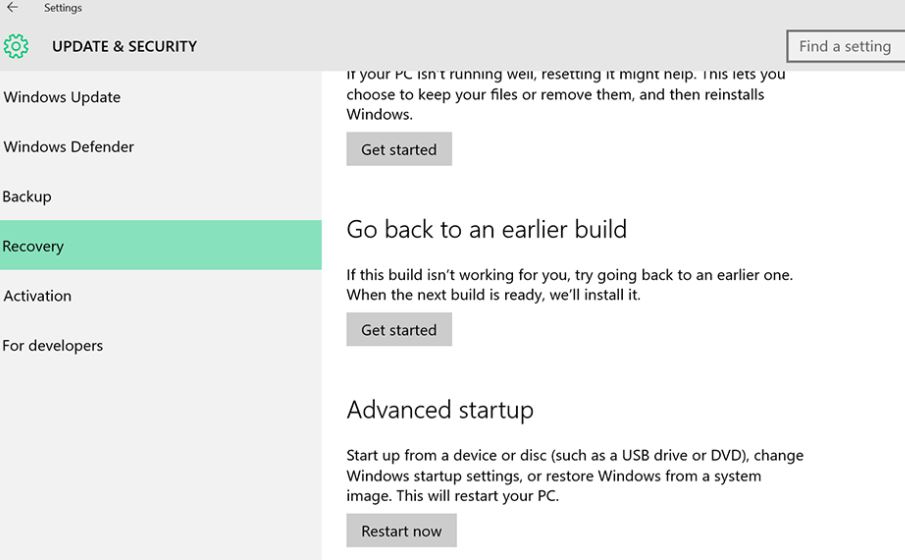905x560 pixels.
Task: Click the Settings window title text
Action: click(62, 8)
